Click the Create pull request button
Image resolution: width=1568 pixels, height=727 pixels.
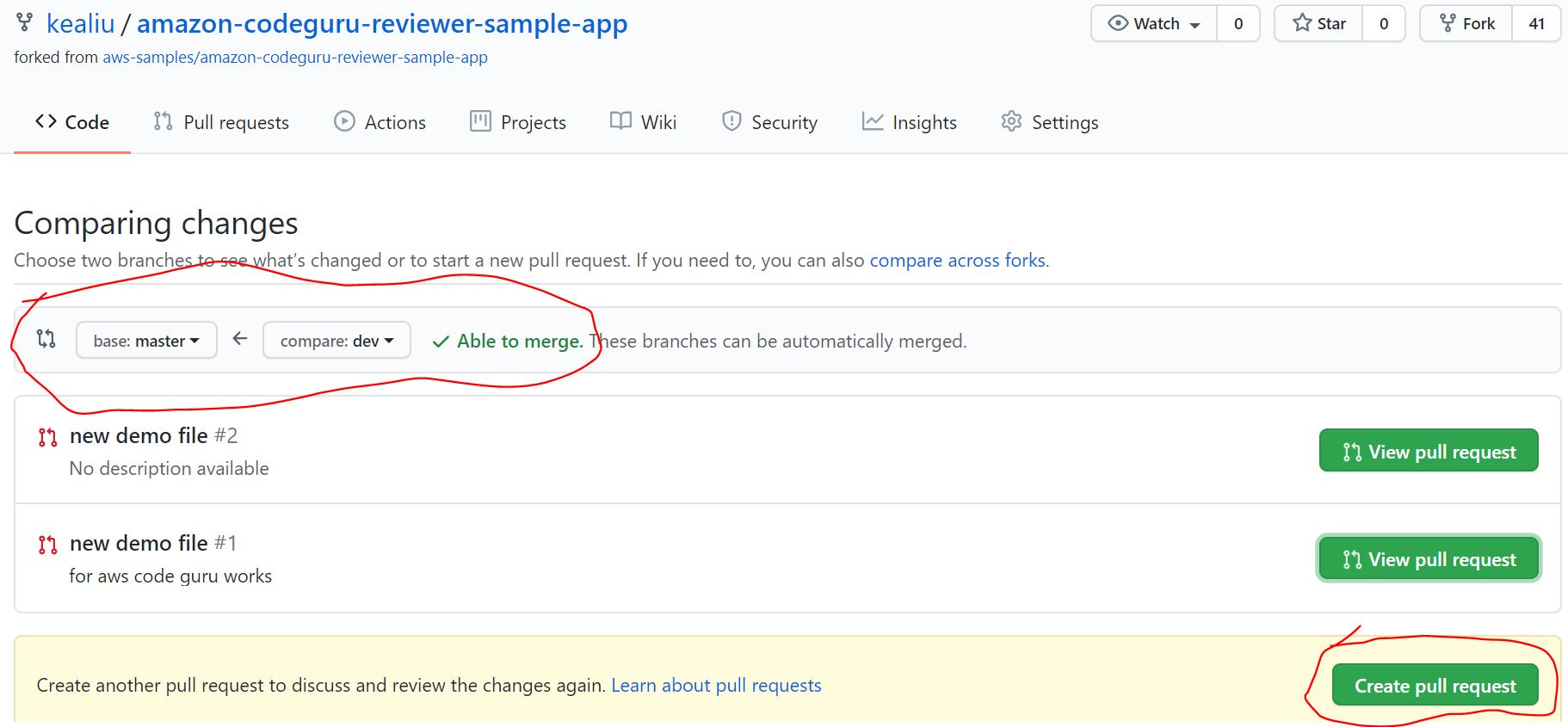(1435, 685)
